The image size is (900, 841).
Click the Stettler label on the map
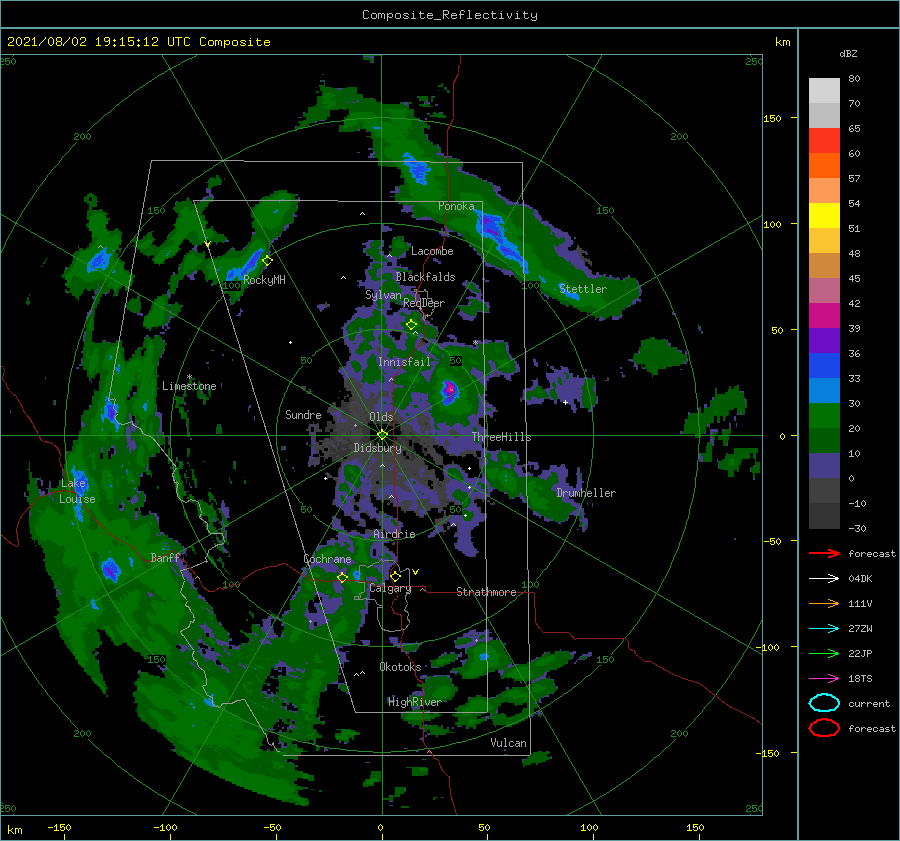pyautogui.click(x=583, y=289)
